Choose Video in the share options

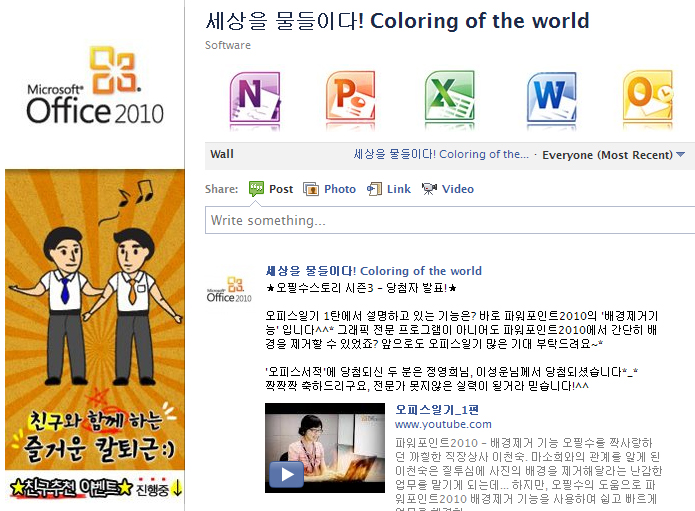pos(458,189)
